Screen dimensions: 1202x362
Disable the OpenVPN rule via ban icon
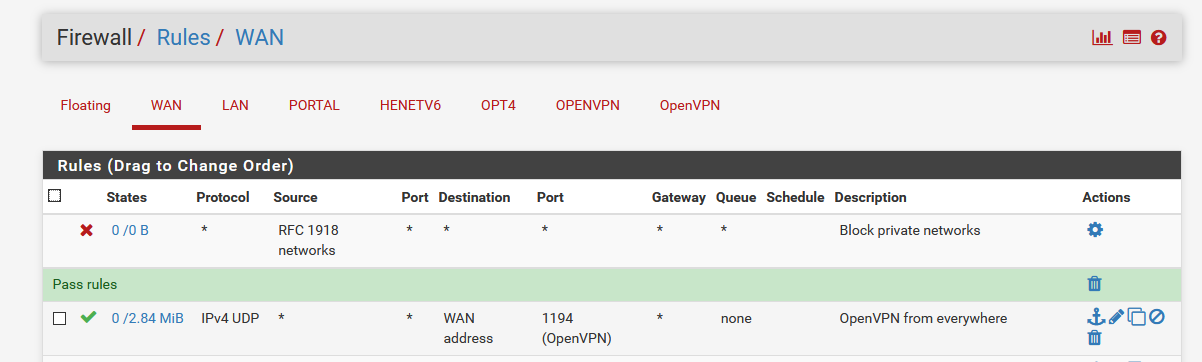click(x=1157, y=317)
